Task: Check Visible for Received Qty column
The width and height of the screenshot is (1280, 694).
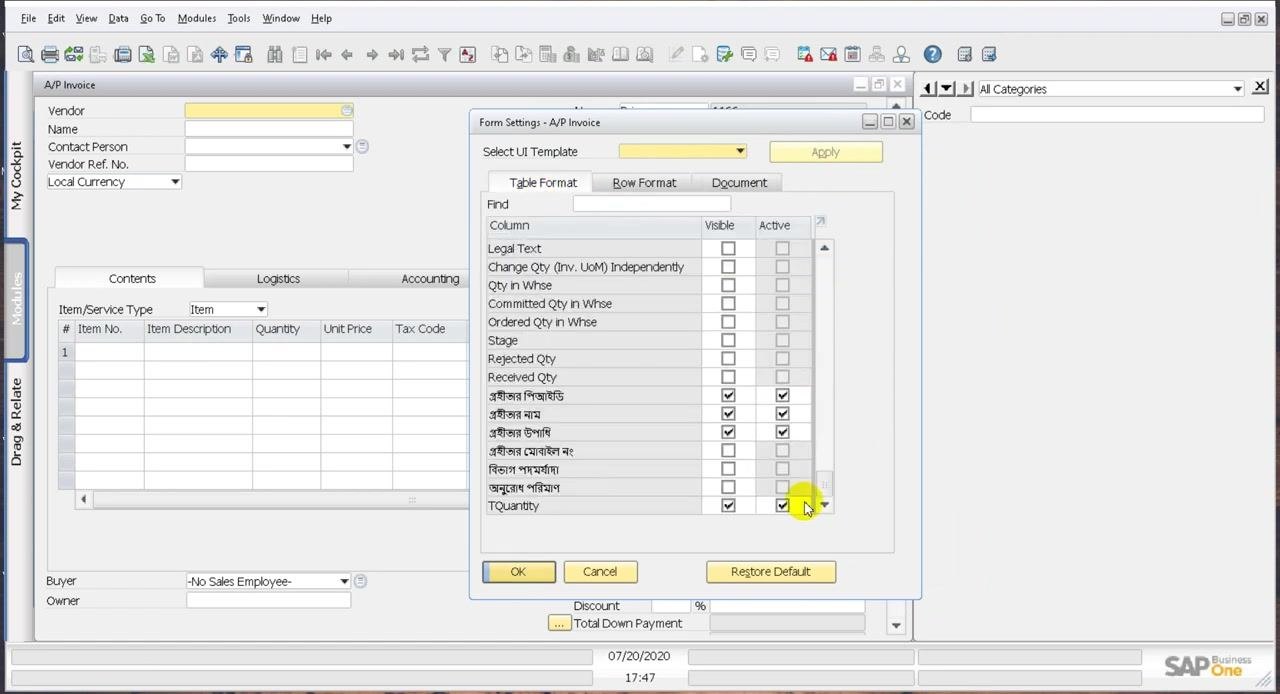Action: click(x=728, y=377)
